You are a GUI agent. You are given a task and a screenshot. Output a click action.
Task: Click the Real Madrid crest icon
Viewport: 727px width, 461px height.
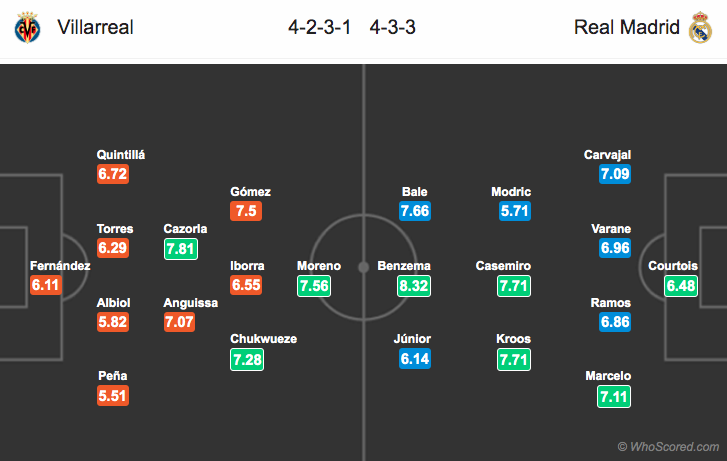point(700,27)
